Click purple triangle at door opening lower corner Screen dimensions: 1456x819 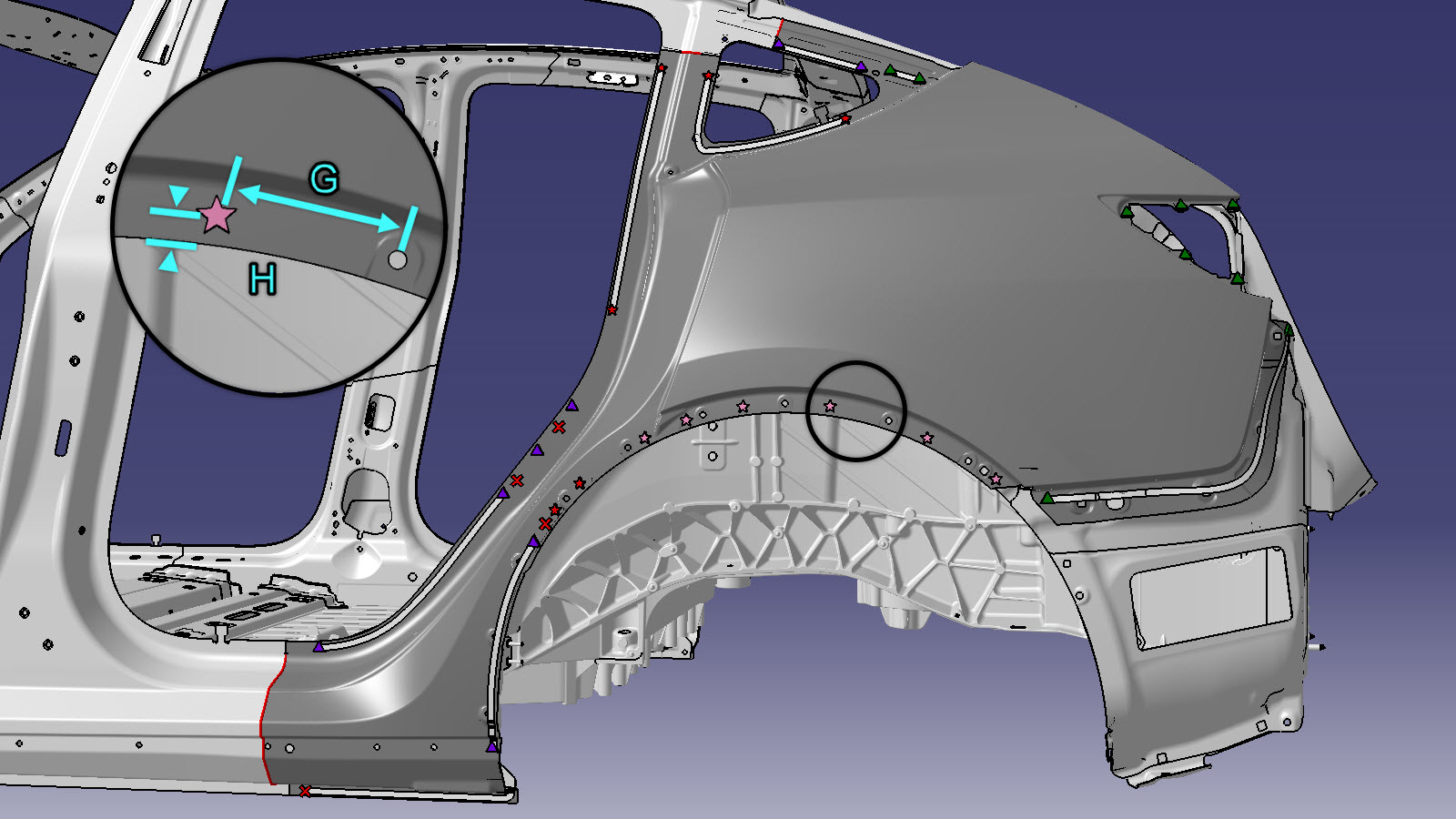(318, 646)
